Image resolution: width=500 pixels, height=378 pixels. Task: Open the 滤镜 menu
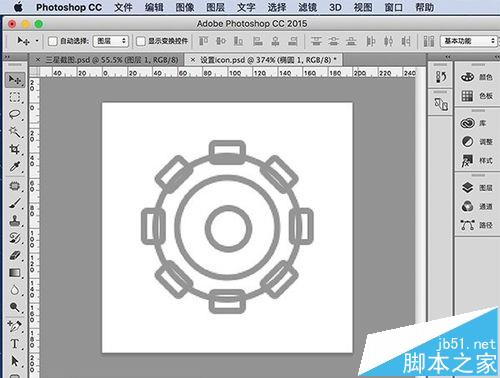coord(307,7)
